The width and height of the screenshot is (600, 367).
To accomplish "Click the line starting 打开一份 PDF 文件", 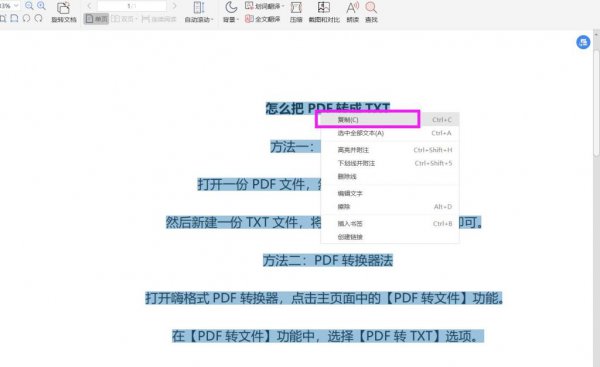I will (259, 184).
